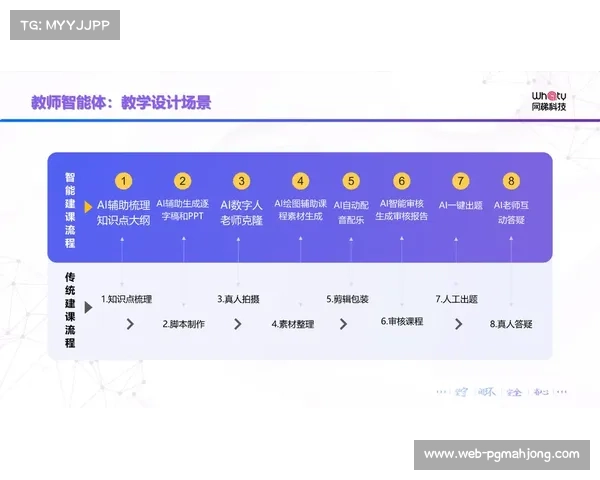Click the vertical label 传统建课流程
The height and width of the screenshot is (480, 600).
pos(70,310)
